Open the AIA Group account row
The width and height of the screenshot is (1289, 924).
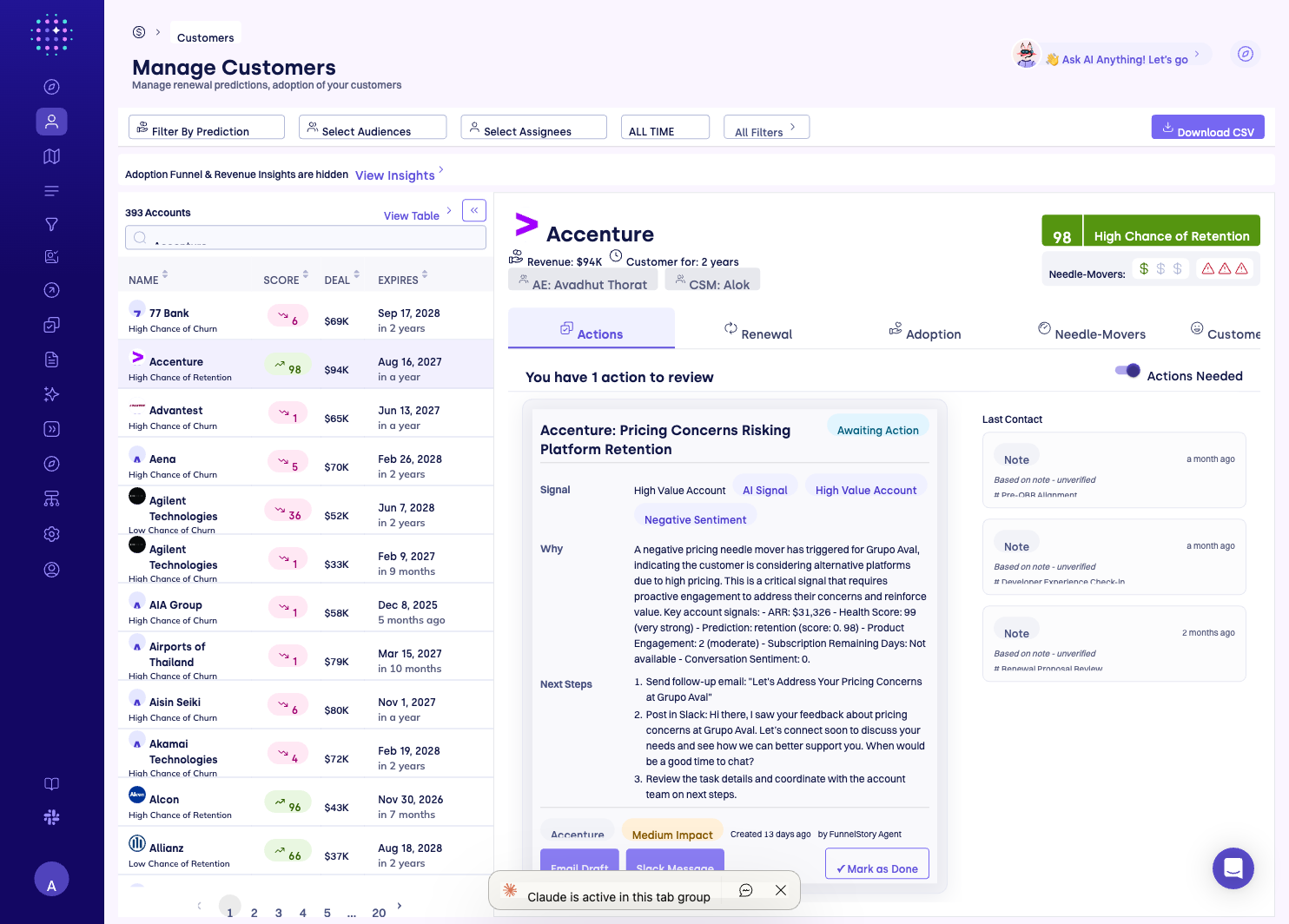tap(306, 607)
